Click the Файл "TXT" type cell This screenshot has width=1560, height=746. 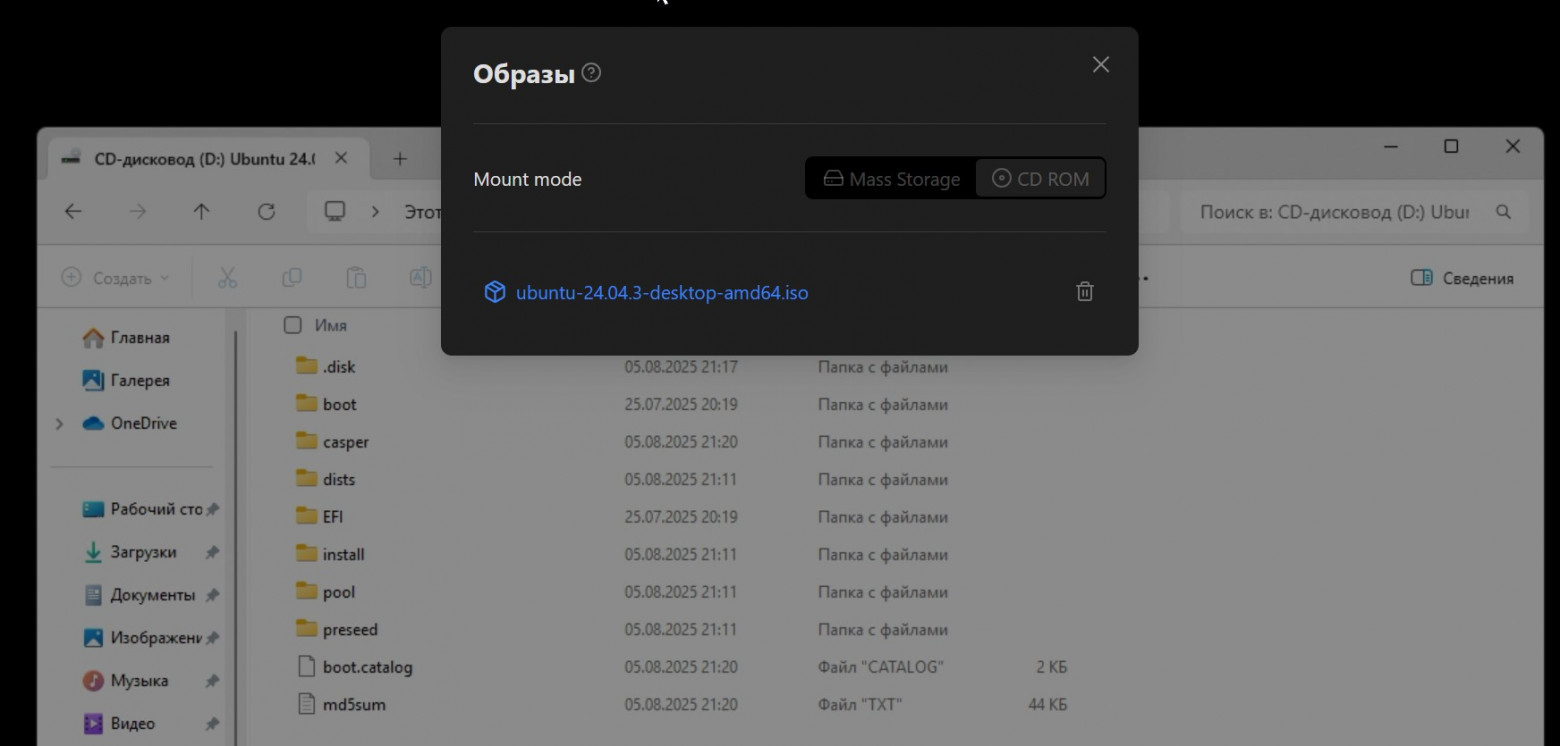tap(860, 705)
